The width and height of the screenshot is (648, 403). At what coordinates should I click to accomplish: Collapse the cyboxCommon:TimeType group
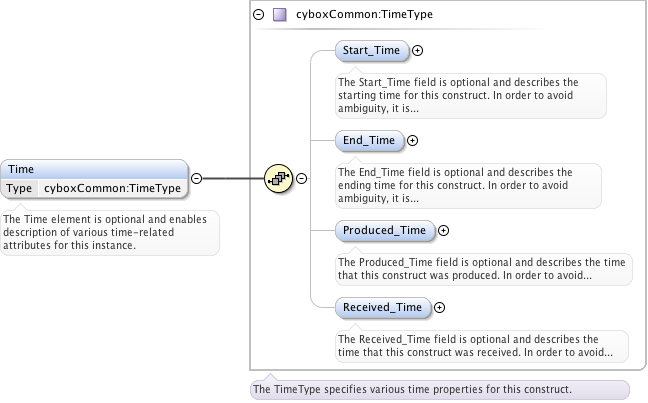click(259, 15)
